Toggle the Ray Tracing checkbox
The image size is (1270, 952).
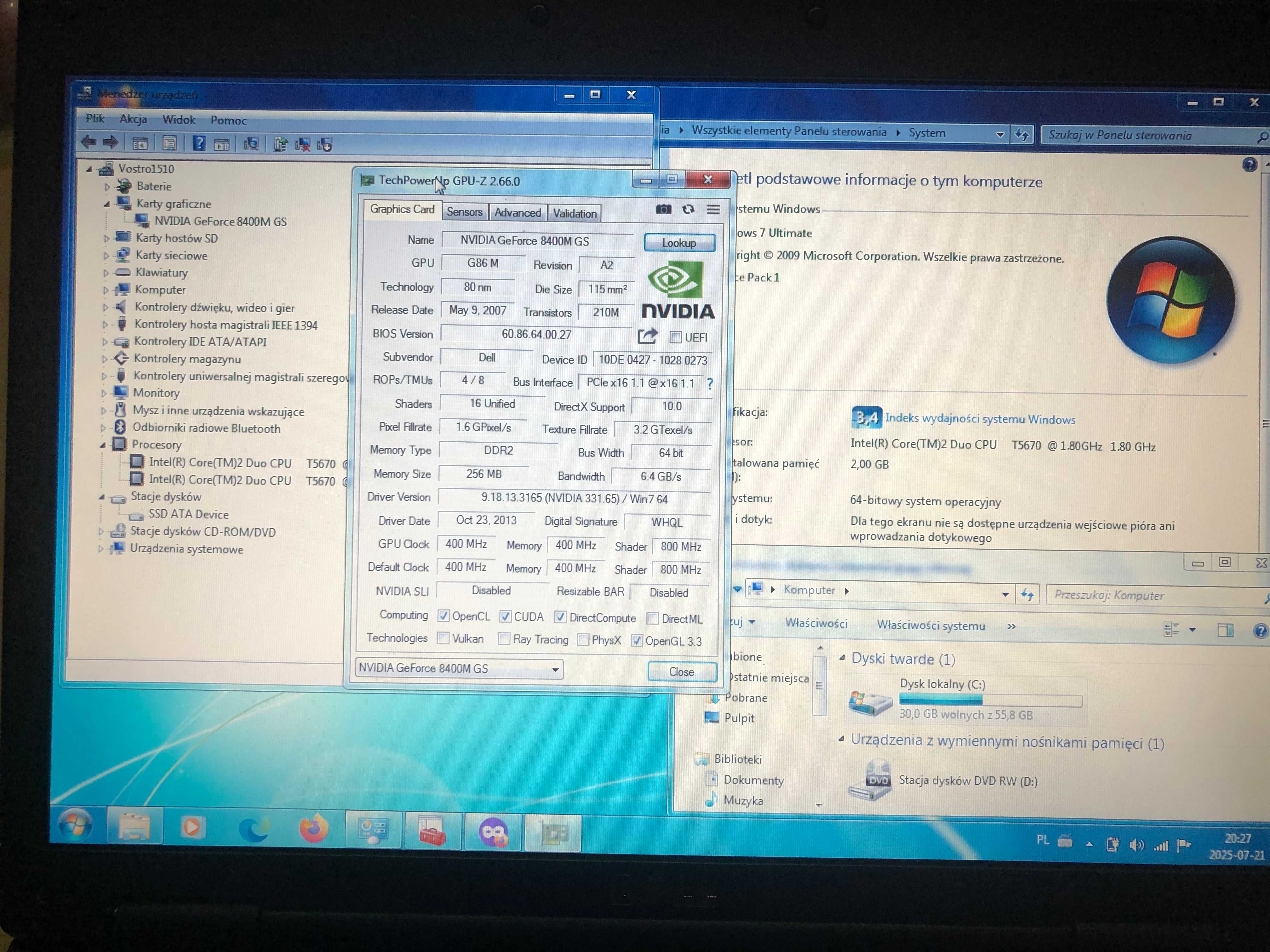(504, 639)
